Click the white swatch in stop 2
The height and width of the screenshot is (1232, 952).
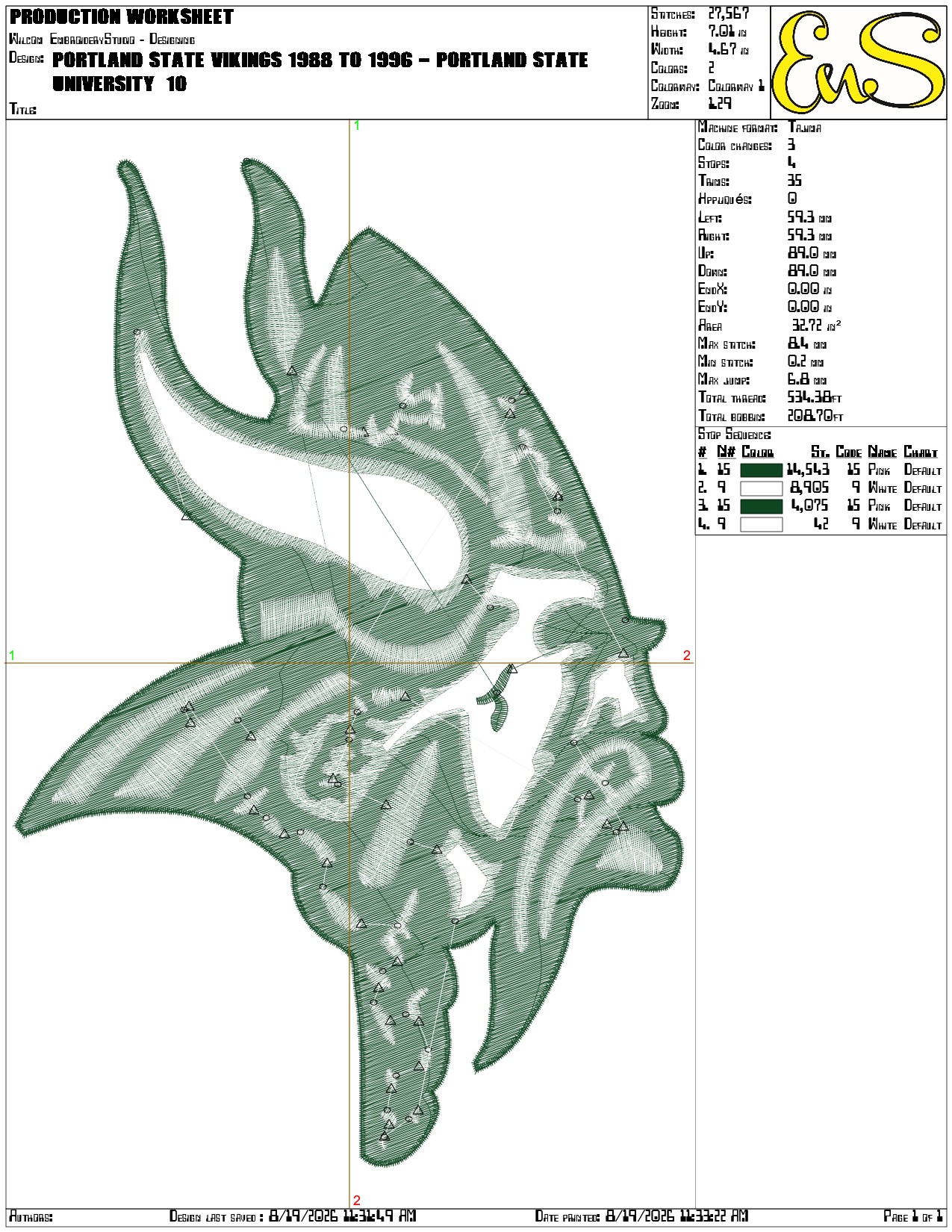761,488
